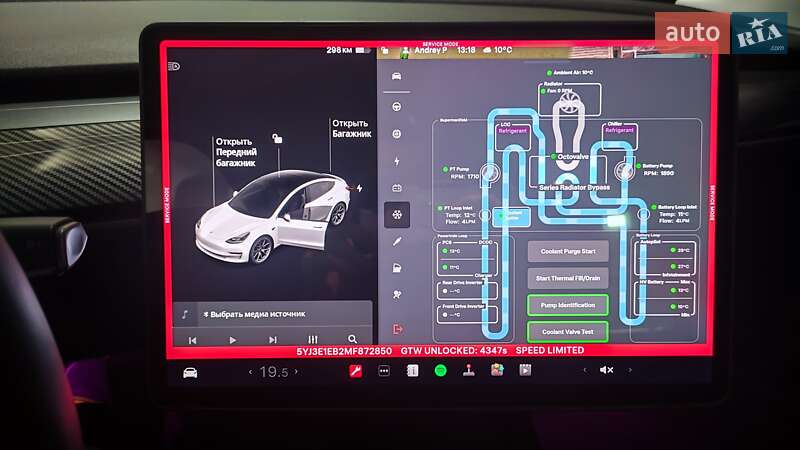Open the service sidebar icon below the steering wheel
Viewport: 800px width, 450px height.
pos(396,134)
